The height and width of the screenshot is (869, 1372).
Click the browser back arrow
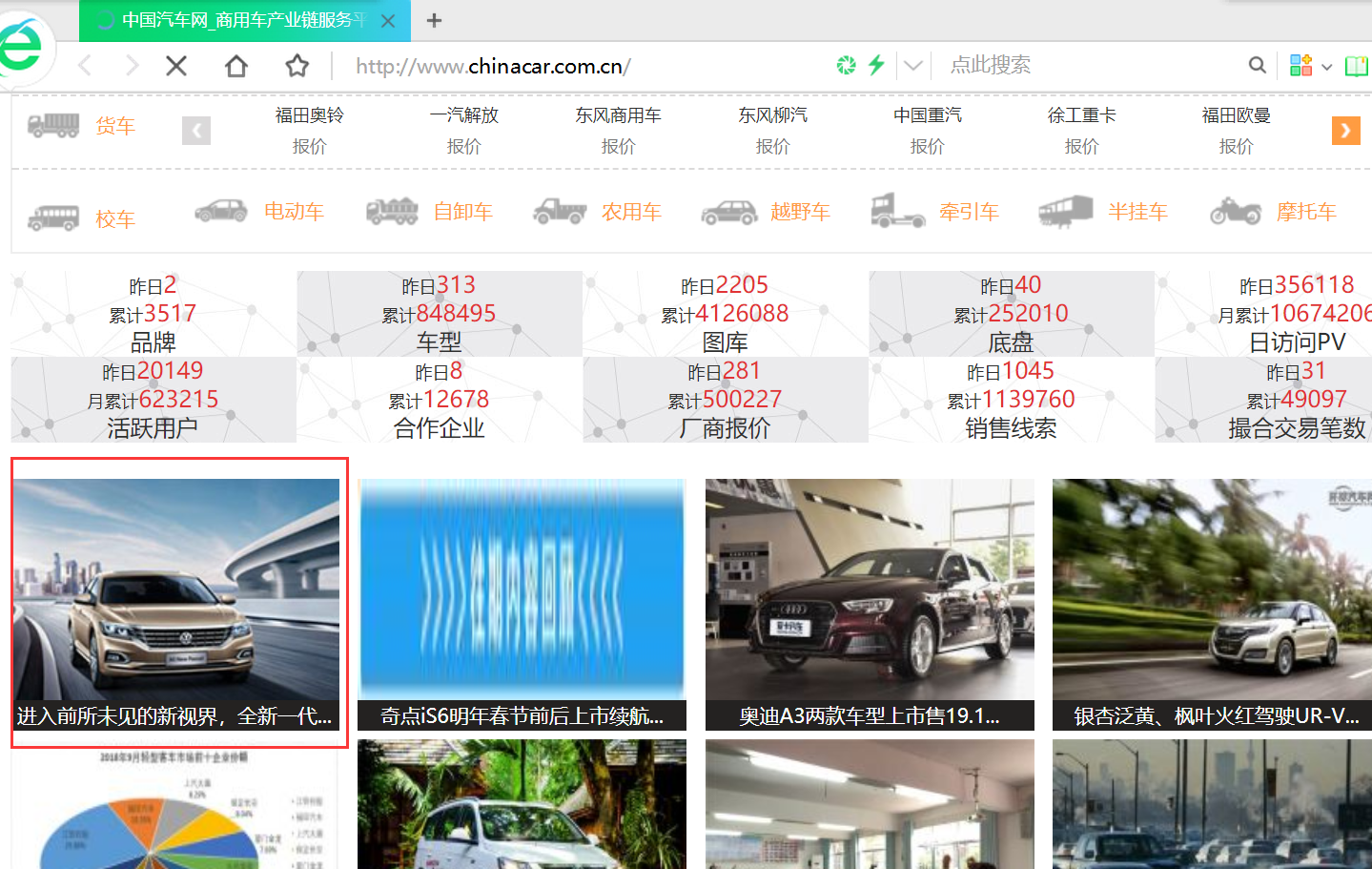86,66
